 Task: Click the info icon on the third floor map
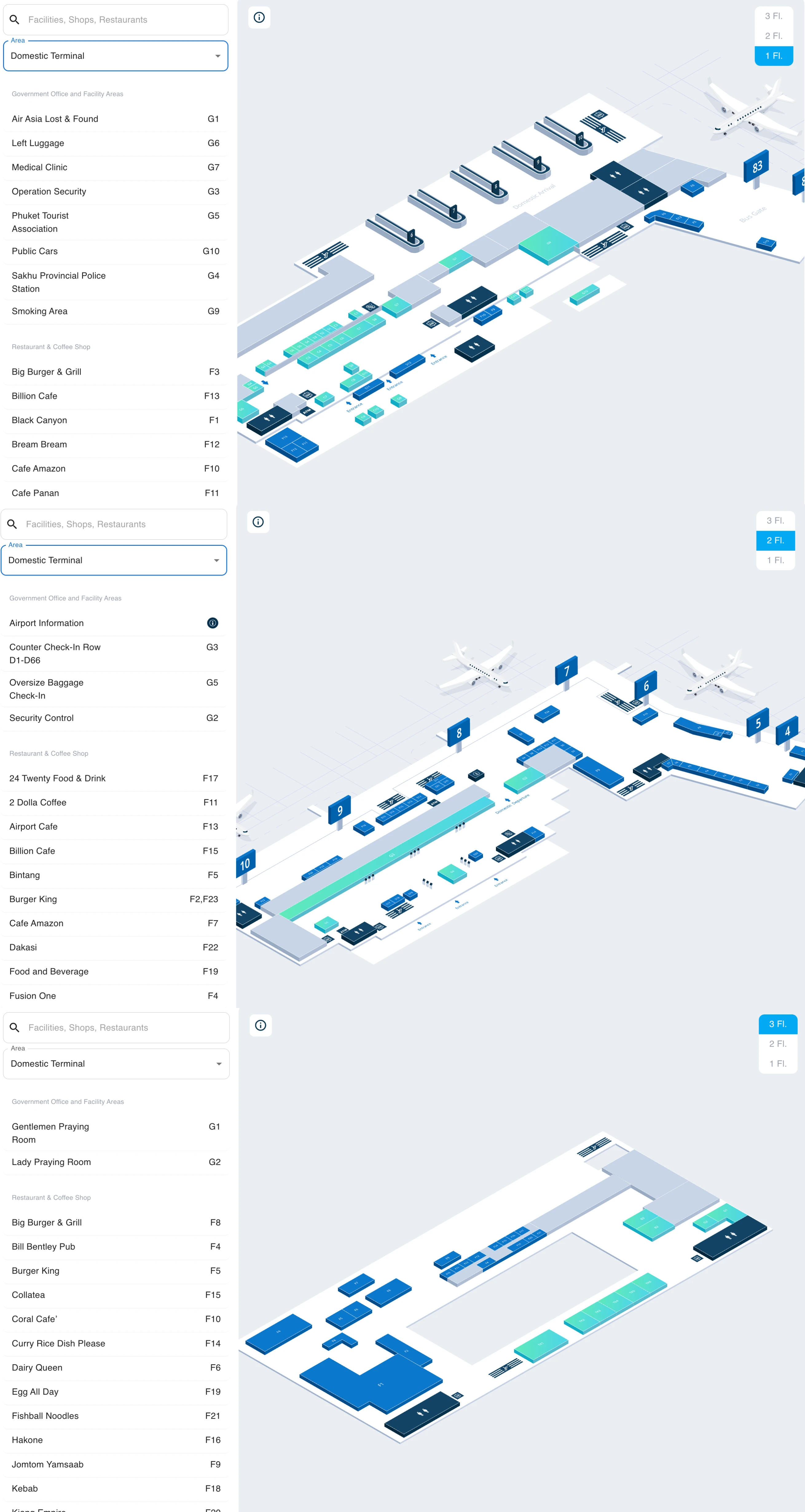[x=261, y=1025]
